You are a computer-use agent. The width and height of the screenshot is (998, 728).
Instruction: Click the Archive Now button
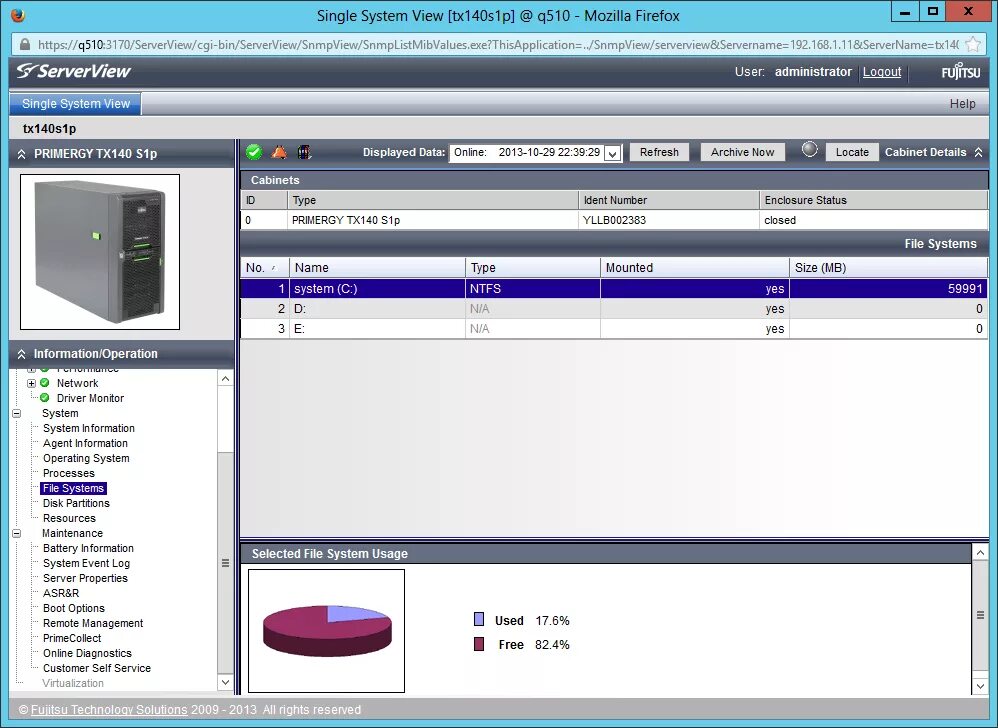point(742,152)
